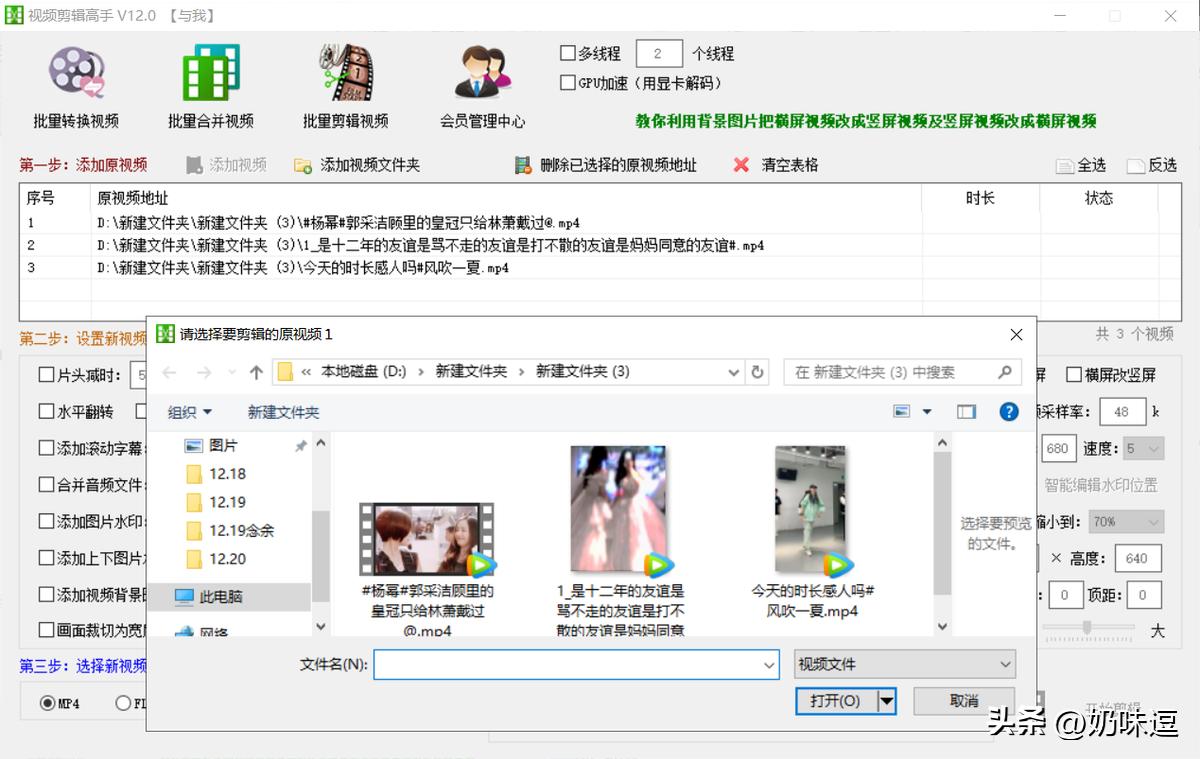1200x759 pixels.
Task: Click the 打开(O) button
Action: click(835, 701)
